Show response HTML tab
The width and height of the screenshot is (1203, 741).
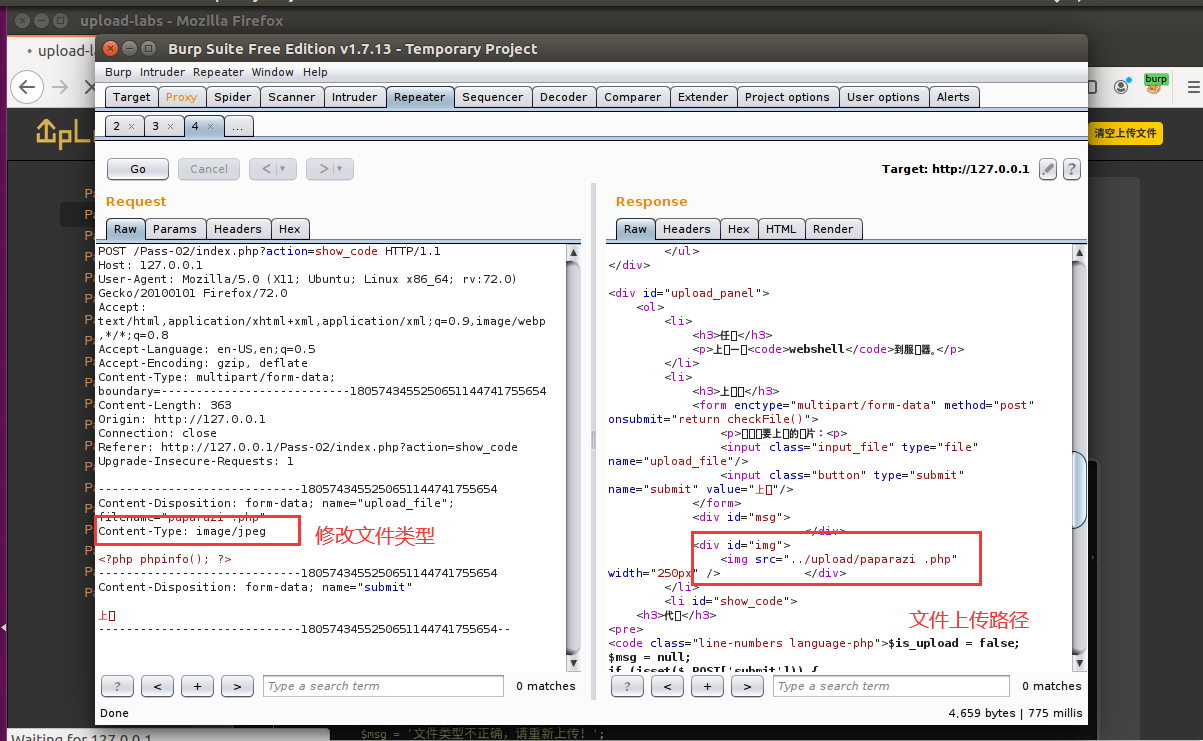tap(781, 229)
